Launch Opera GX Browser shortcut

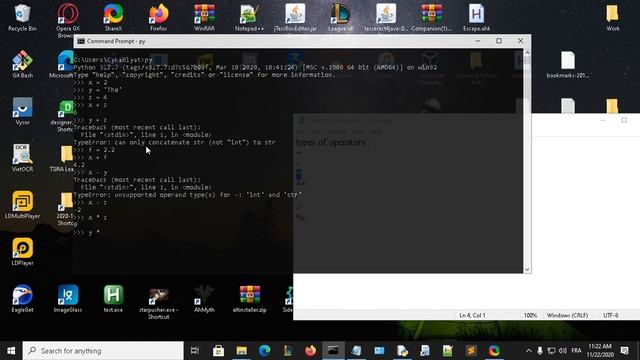tap(68, 20)
